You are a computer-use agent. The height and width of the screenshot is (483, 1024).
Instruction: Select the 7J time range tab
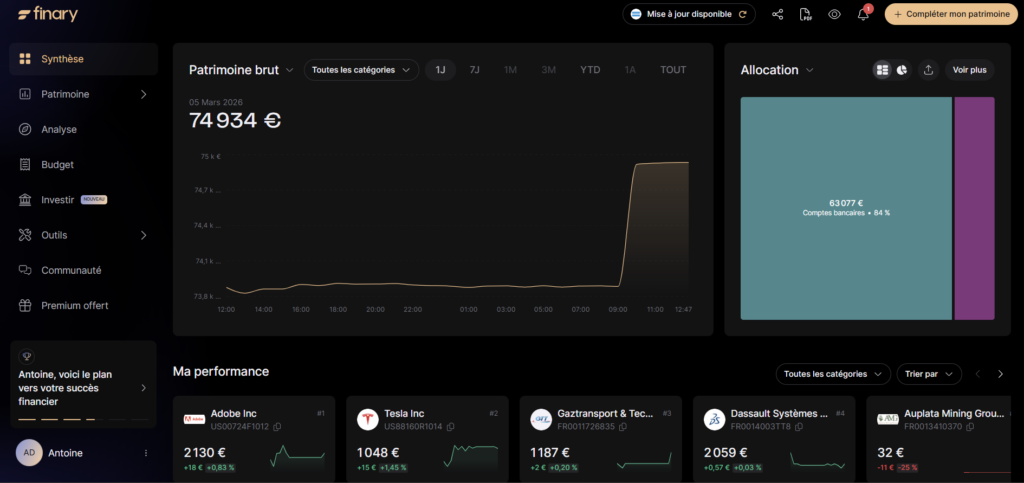[x=474, y=70]
